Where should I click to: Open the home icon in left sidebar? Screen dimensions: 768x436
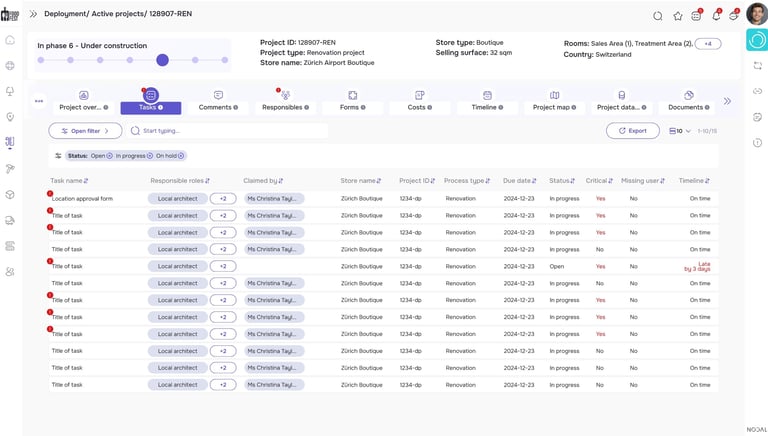[10, 40]
